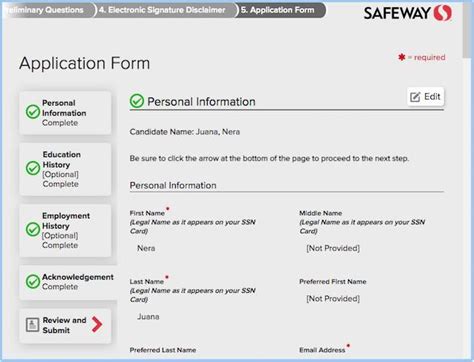Open the Employment History section
The image size is (474, 362).
click(x=65, y=230)
